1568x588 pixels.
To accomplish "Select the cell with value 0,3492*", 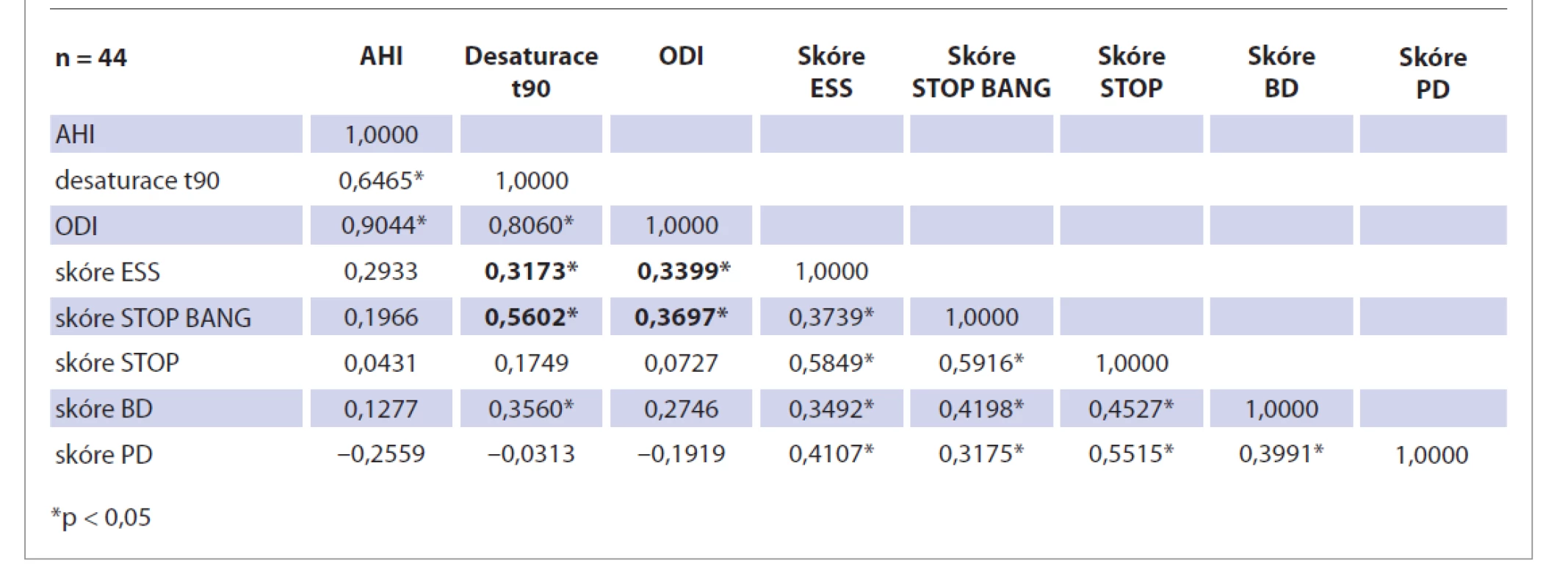I will click(x=831, y=409).
